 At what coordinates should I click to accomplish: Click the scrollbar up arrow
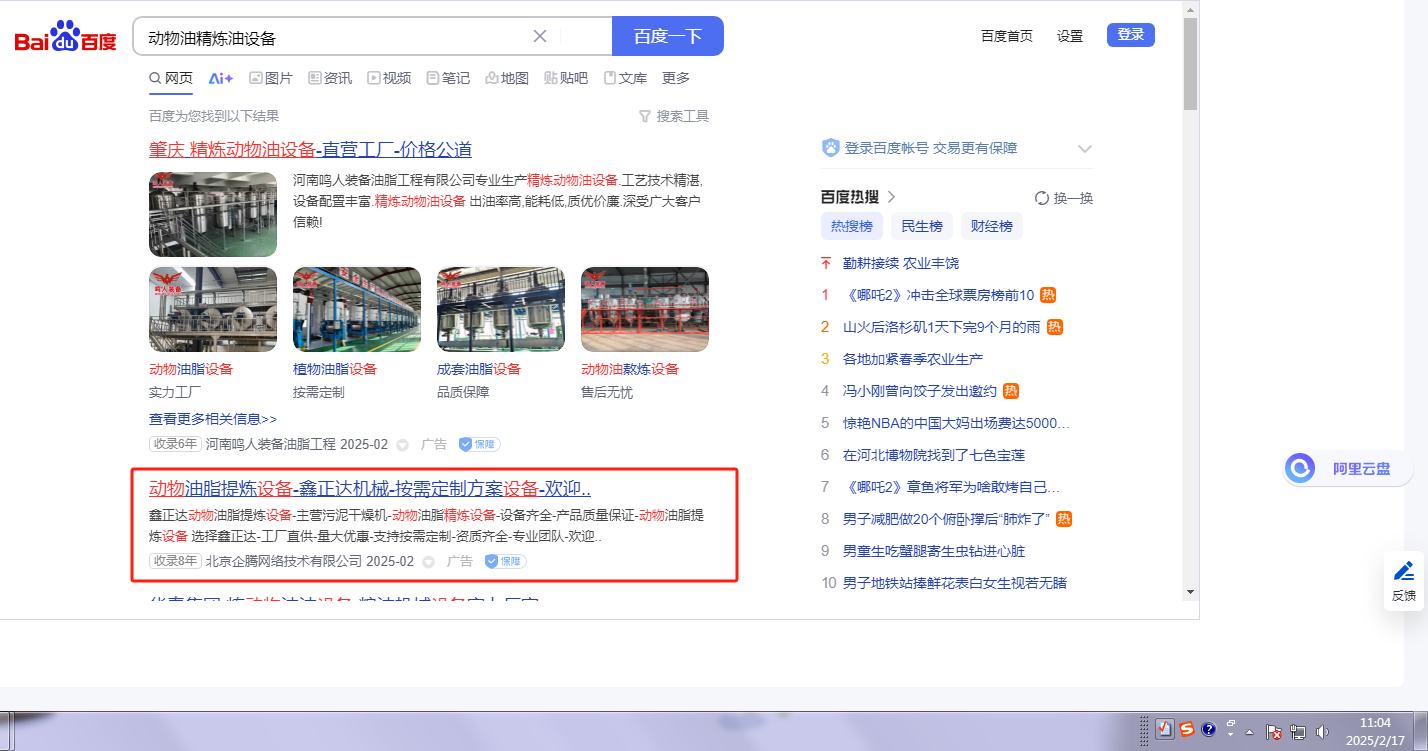[1190, 8]
